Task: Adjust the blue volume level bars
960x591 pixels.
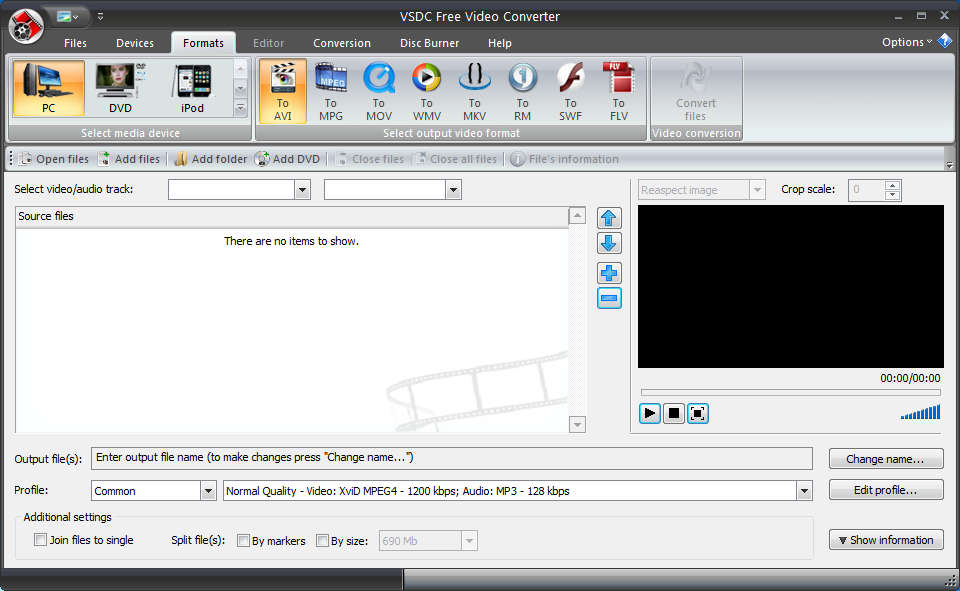Action: tap(920, 412)
